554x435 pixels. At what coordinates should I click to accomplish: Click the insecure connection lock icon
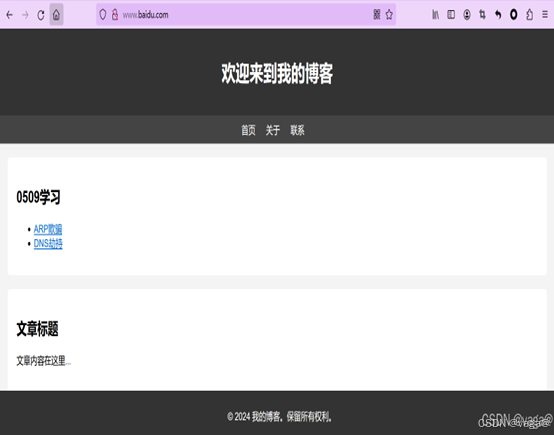115,14
